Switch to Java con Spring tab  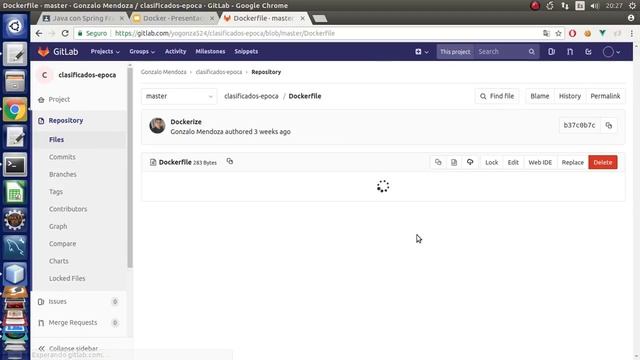pos(83,18)
